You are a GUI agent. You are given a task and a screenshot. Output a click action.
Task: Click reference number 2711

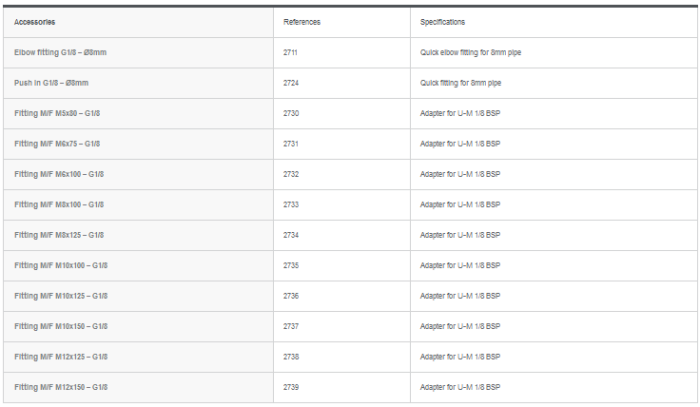coord(291,51)
